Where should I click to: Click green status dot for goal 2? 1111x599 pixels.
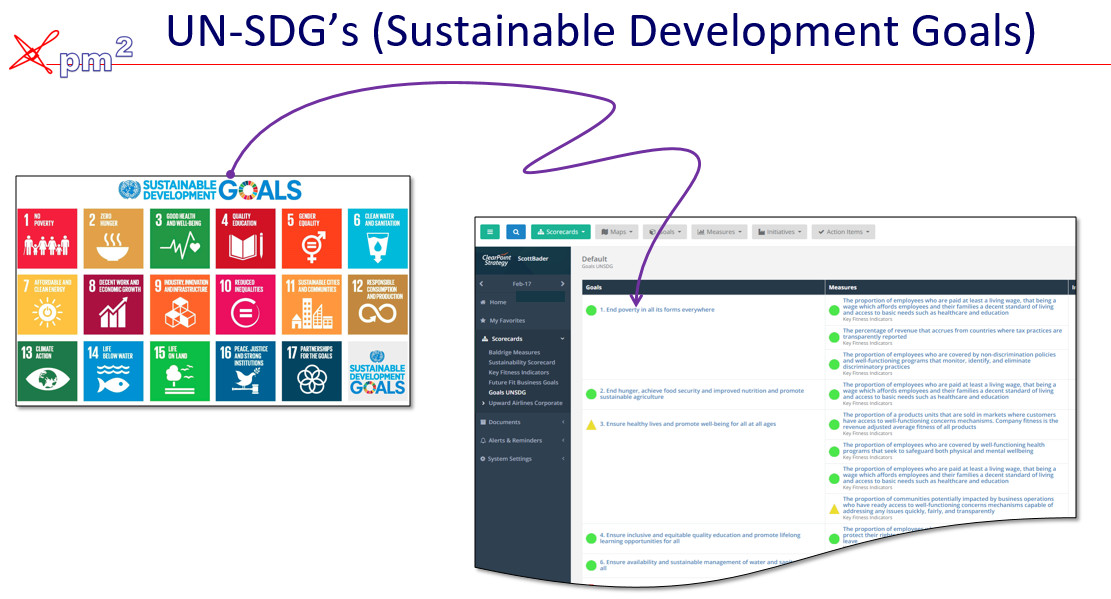[591, 394]
